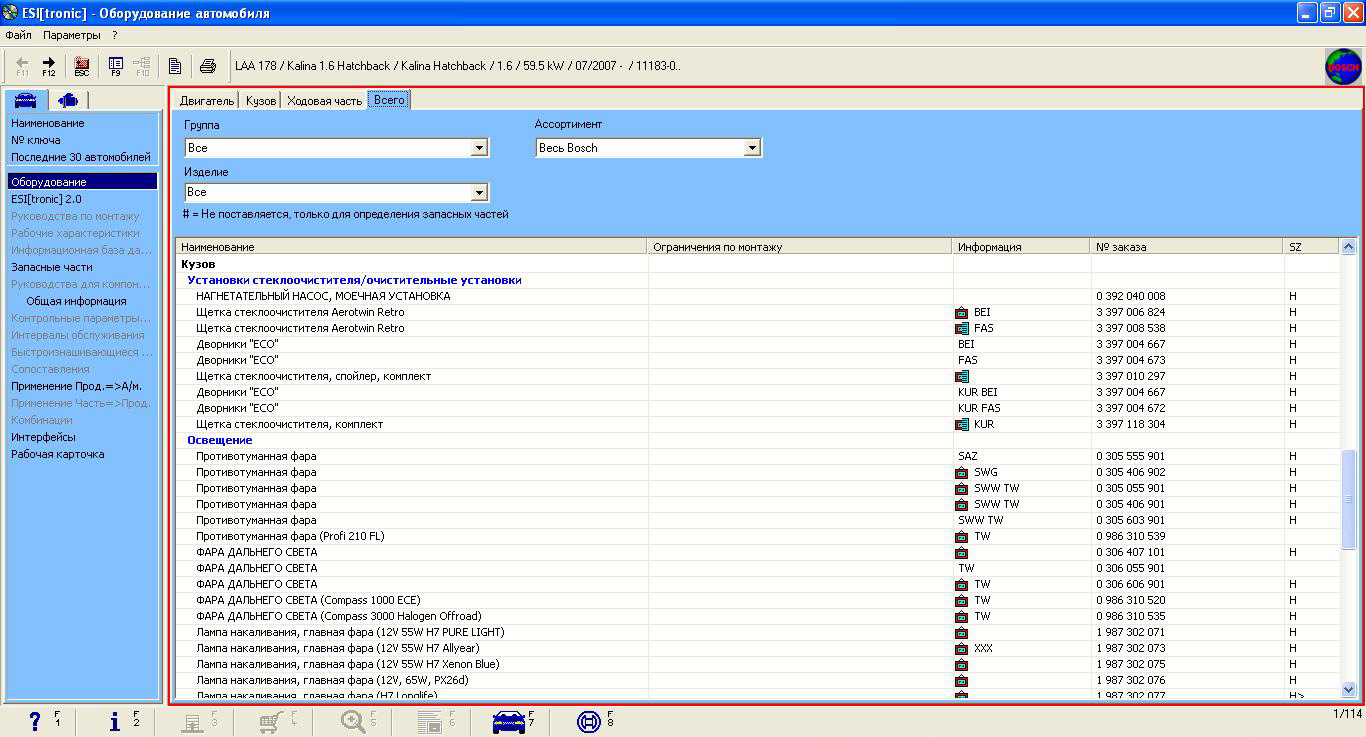1366x737 pixels.
Task: Click the F8 Bosch logo icon
Action: [x=589, y=721]
